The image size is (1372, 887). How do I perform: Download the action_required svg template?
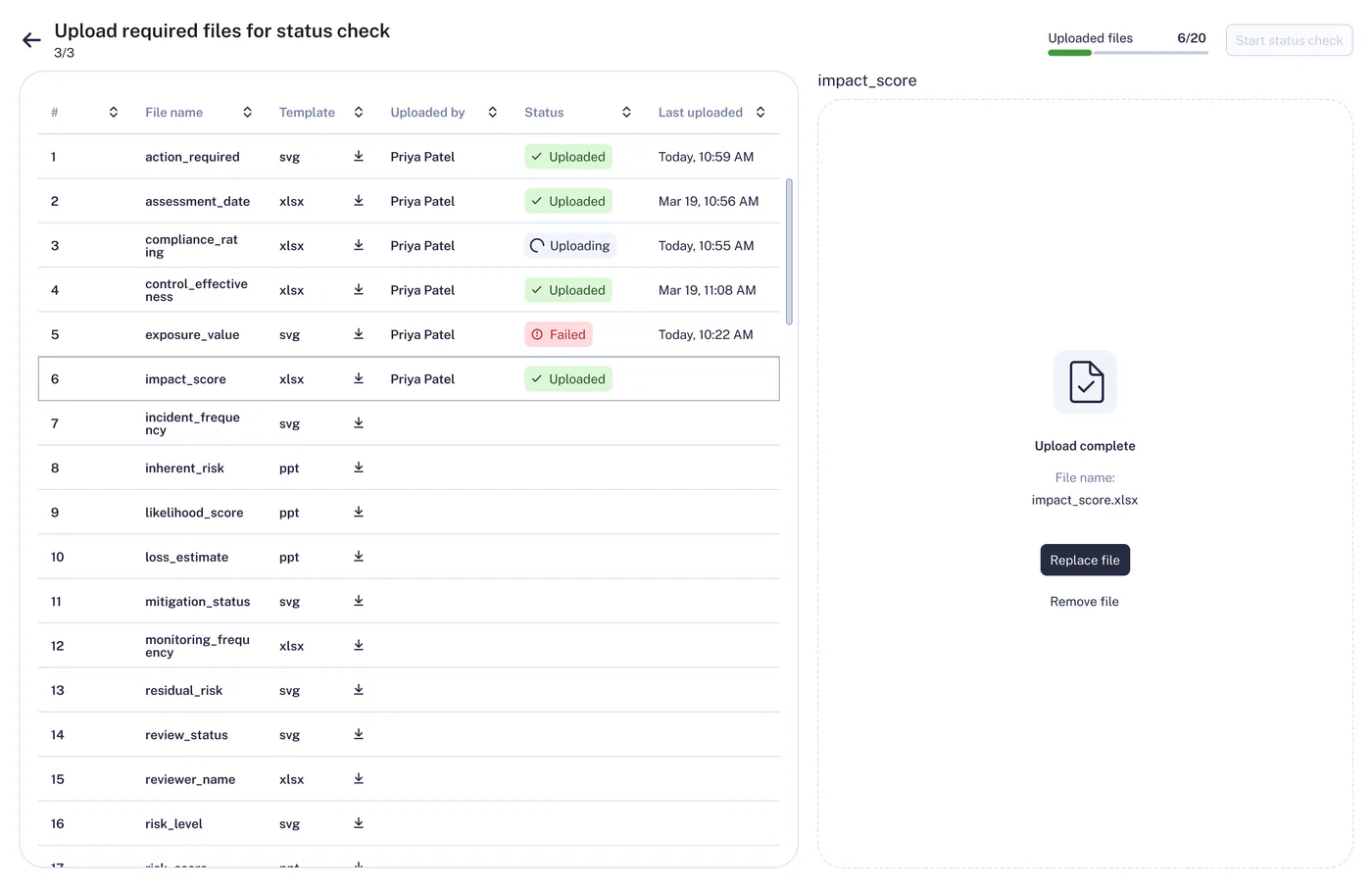tap(359, 156)
